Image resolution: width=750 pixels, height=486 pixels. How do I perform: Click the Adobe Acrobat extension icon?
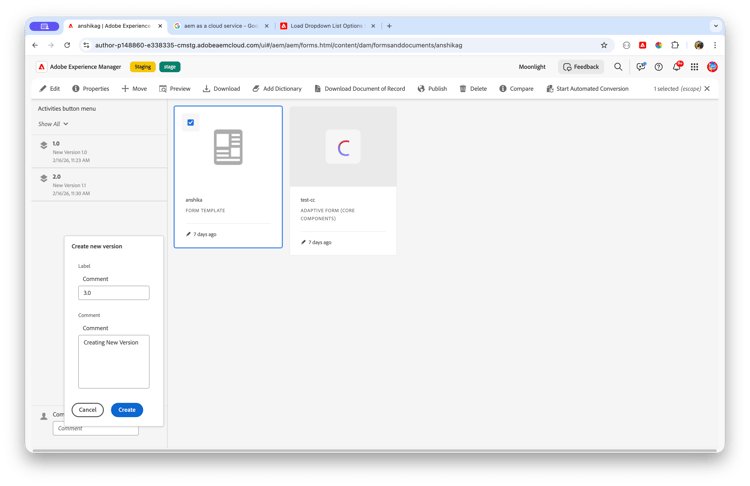pyautogui.click(x=642, y=45)
